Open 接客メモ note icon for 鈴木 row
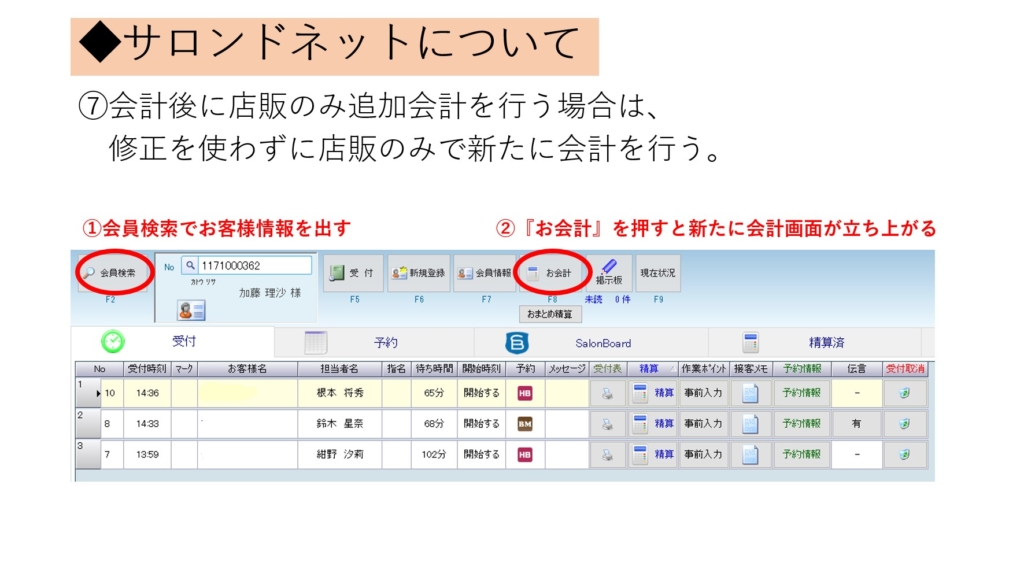This screenshot has height=573, width=1024. pos(750,424)
